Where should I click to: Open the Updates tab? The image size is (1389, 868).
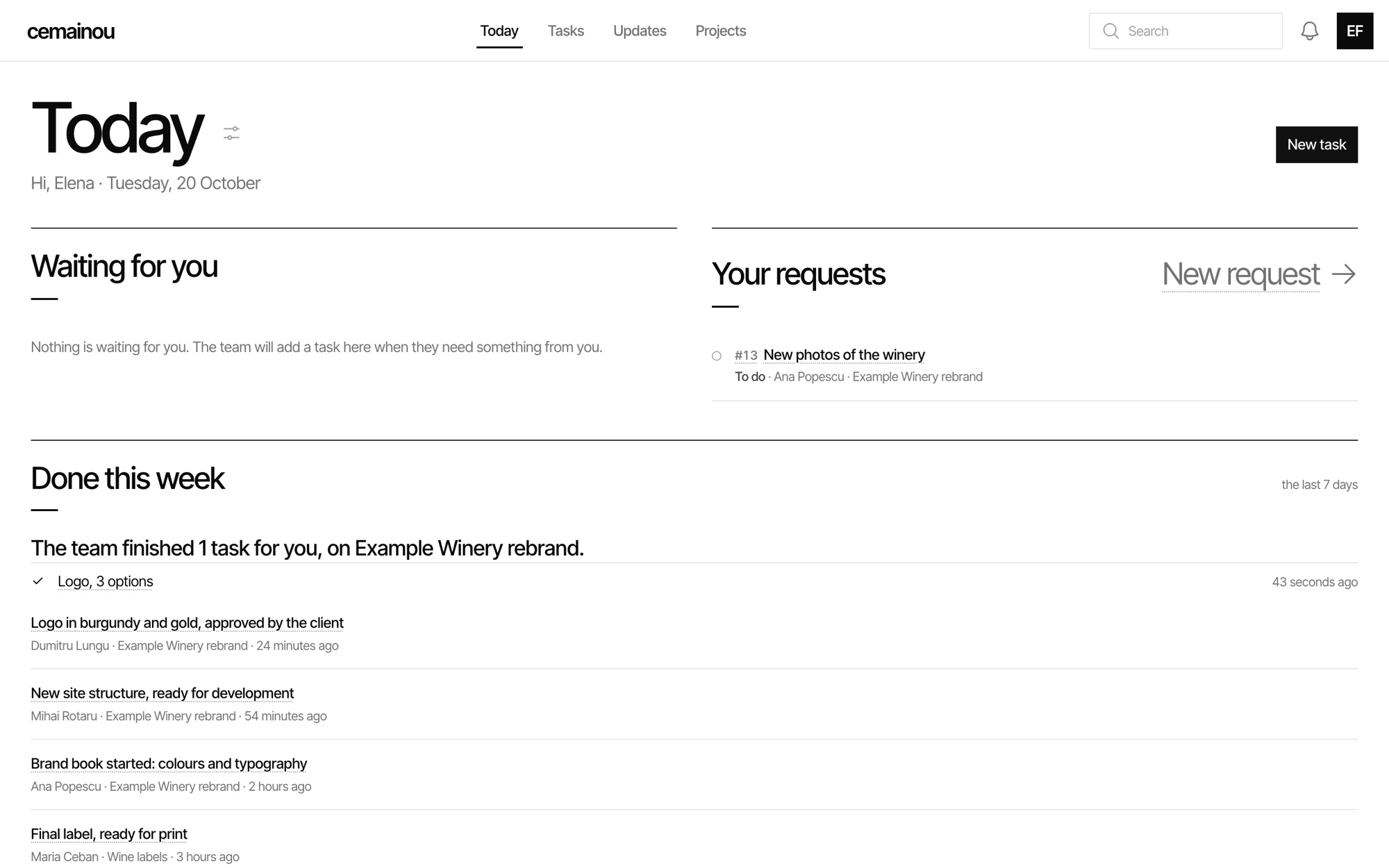[x=640, y=31]
